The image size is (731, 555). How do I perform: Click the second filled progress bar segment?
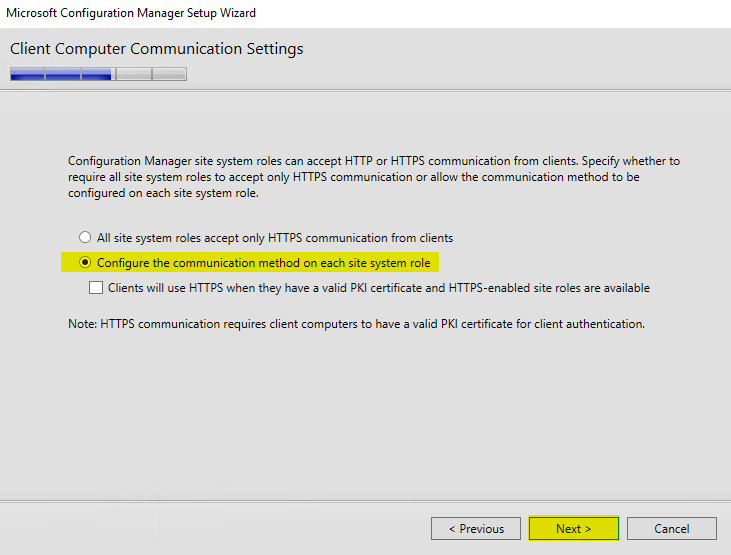coord(63,74)
